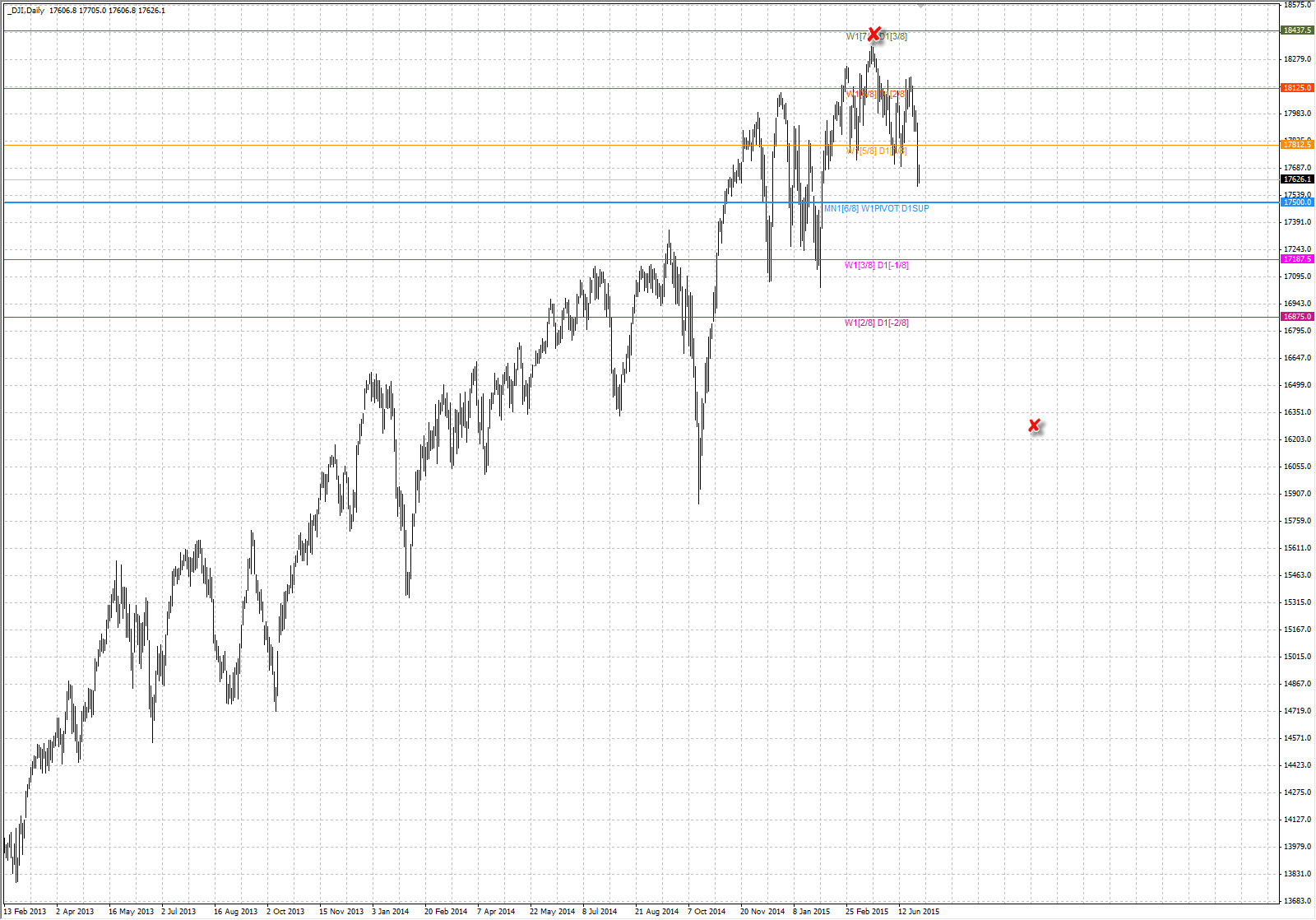Click the 12 Jun 2015 date on time axis
The width and height of the screenshot is (1316, 920).
pyautogui.click(x=918, y=912)
